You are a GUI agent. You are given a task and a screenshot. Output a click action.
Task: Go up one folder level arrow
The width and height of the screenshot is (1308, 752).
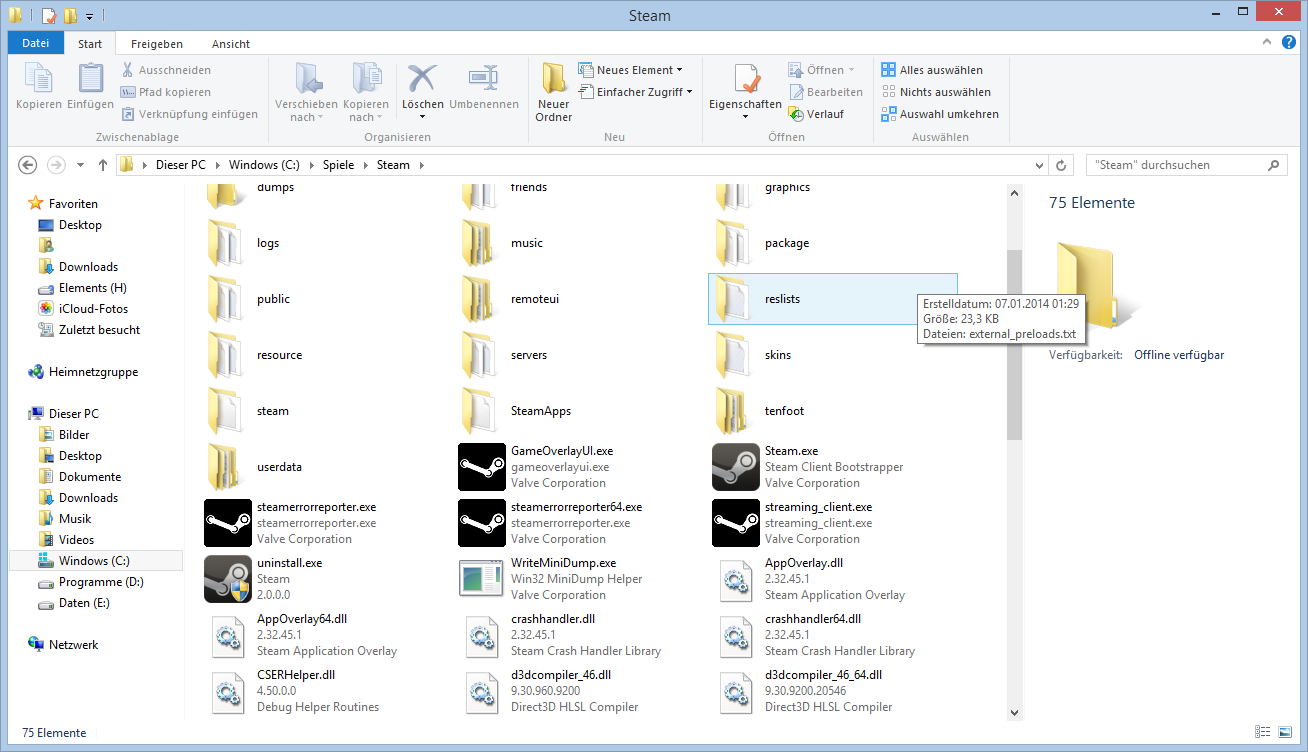point(102,165)
